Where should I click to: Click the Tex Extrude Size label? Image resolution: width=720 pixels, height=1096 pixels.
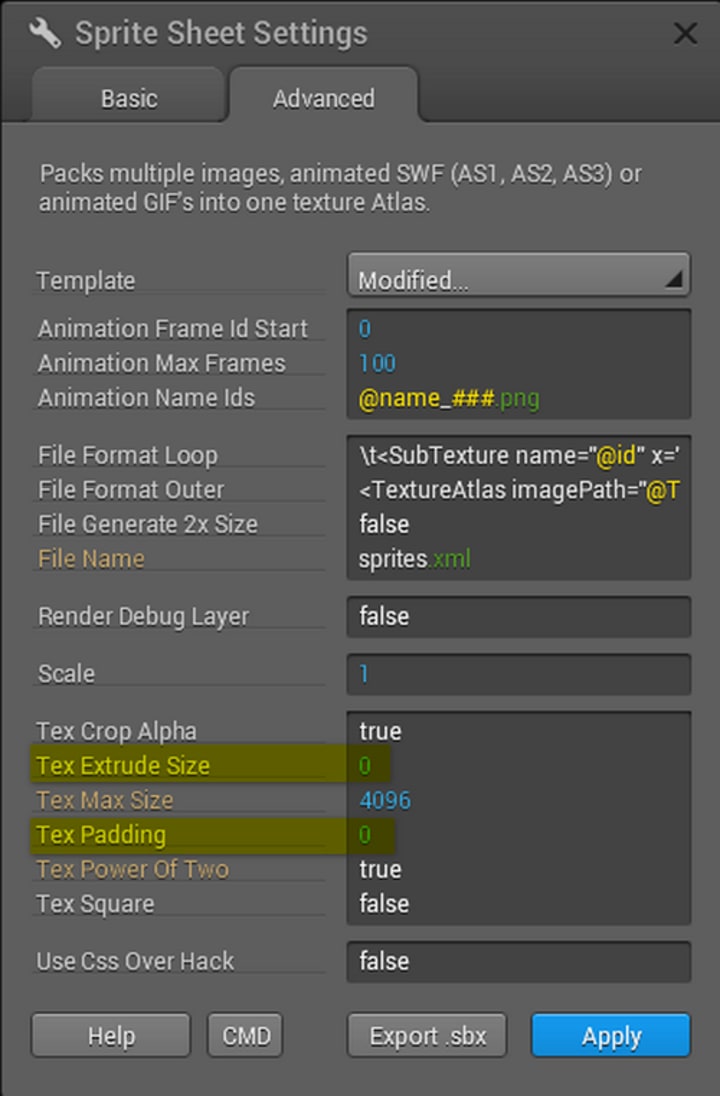point(123,765)
